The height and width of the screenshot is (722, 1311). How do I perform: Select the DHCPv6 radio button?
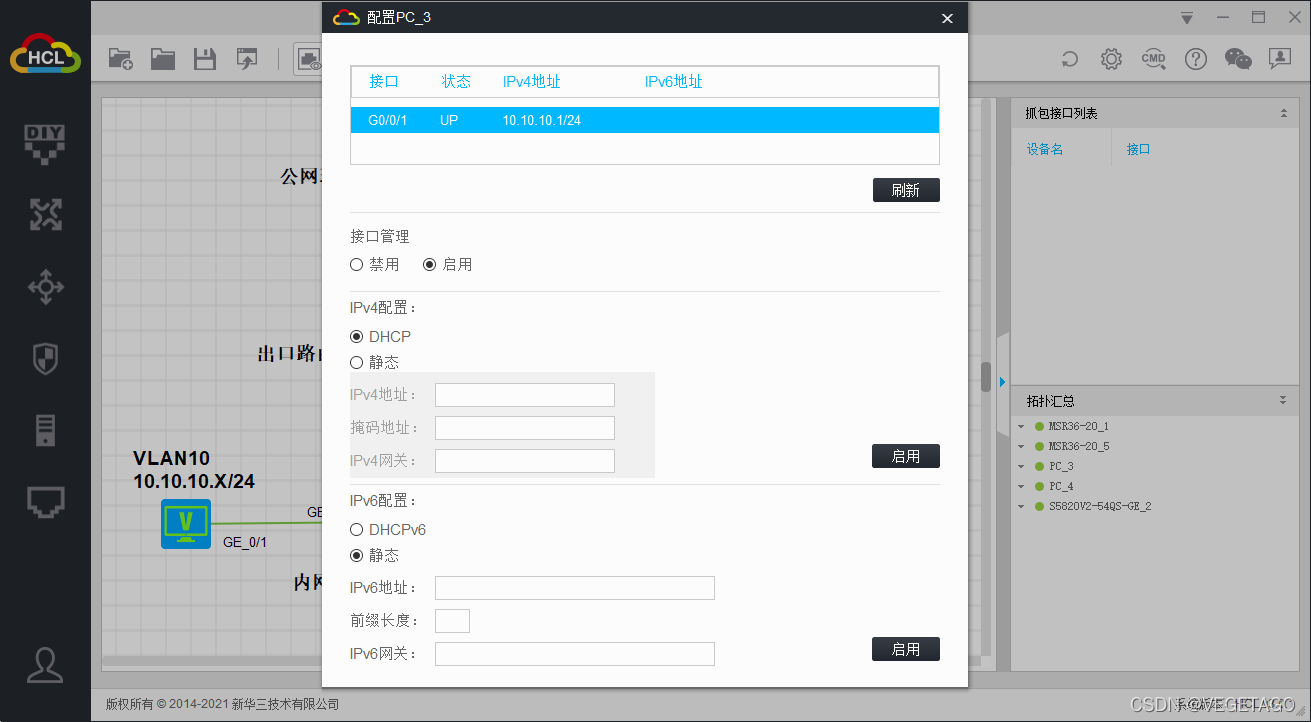pos(357,530)
